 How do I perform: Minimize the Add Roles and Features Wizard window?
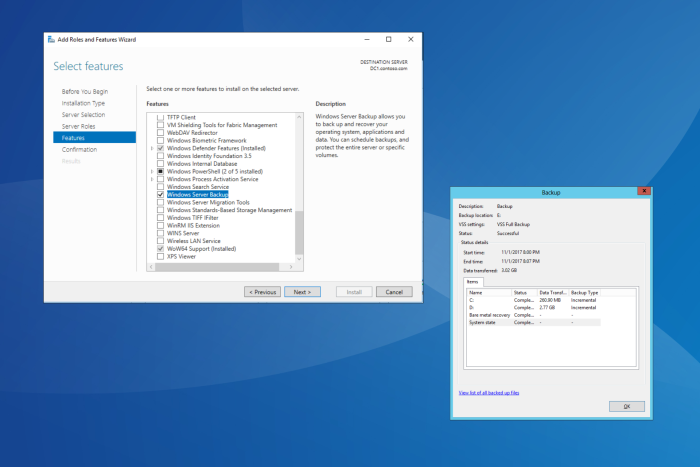pyautogui.click(x=367, y=39)
